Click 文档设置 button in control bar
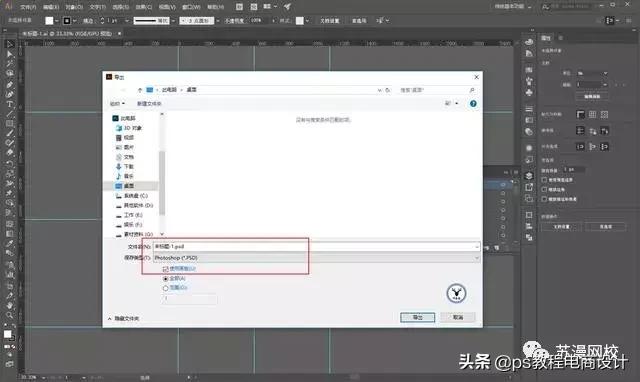This screenshot has height=382, width=640. 330,20
